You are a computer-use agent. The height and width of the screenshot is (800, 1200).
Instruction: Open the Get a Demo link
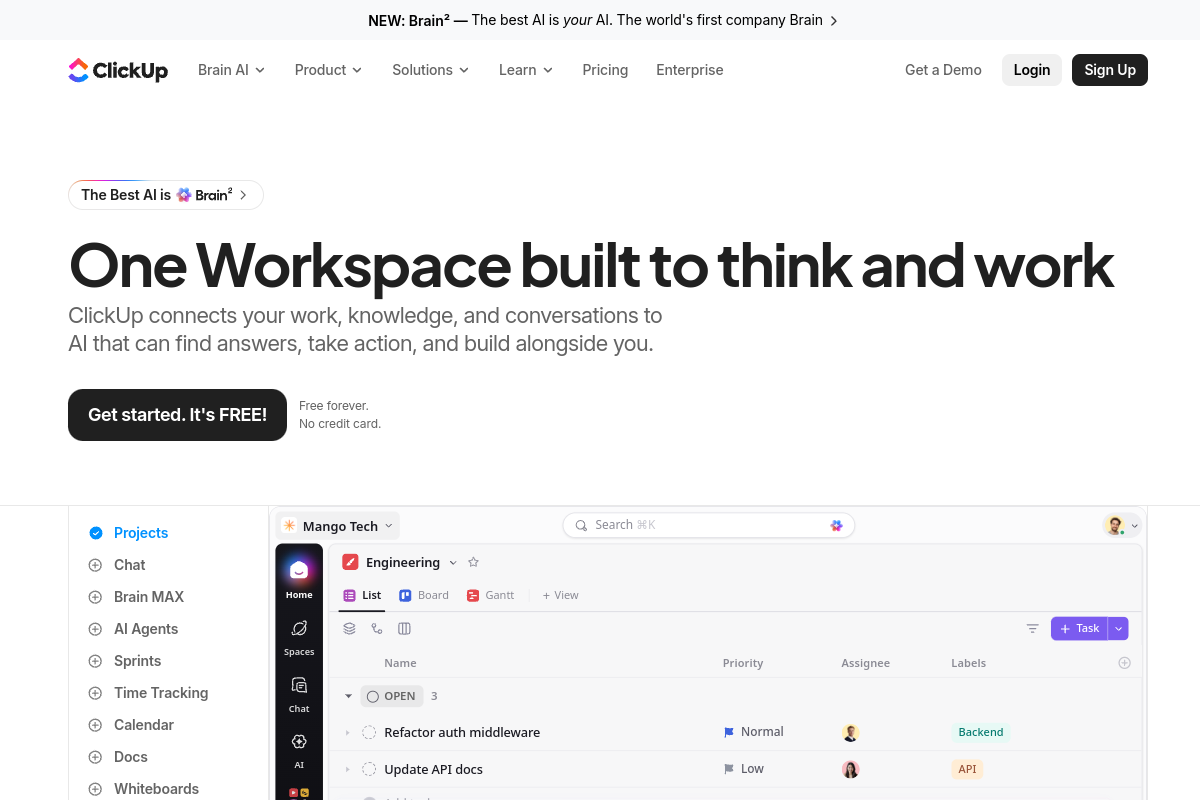(943, 70)
